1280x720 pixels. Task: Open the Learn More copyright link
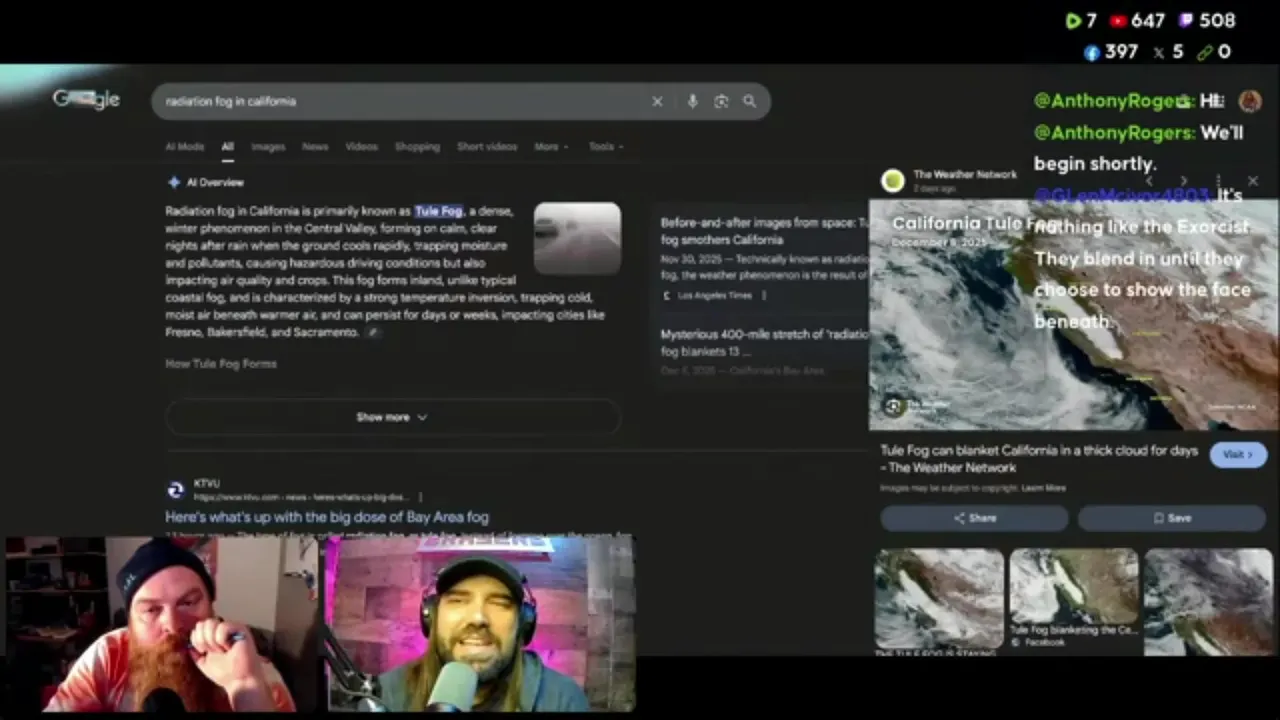click(1043, 488)
